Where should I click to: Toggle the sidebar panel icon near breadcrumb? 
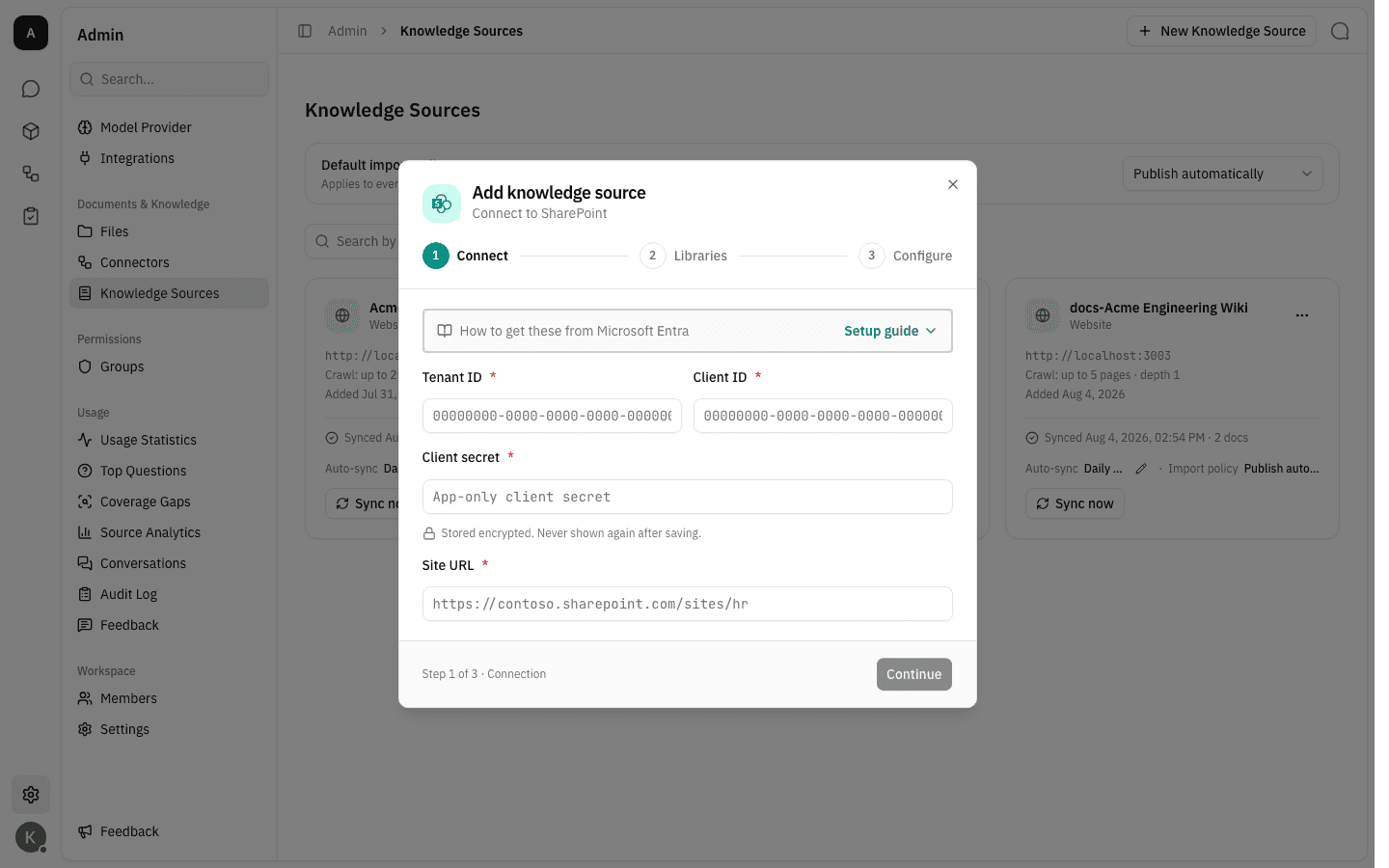(x=305, y=31)
